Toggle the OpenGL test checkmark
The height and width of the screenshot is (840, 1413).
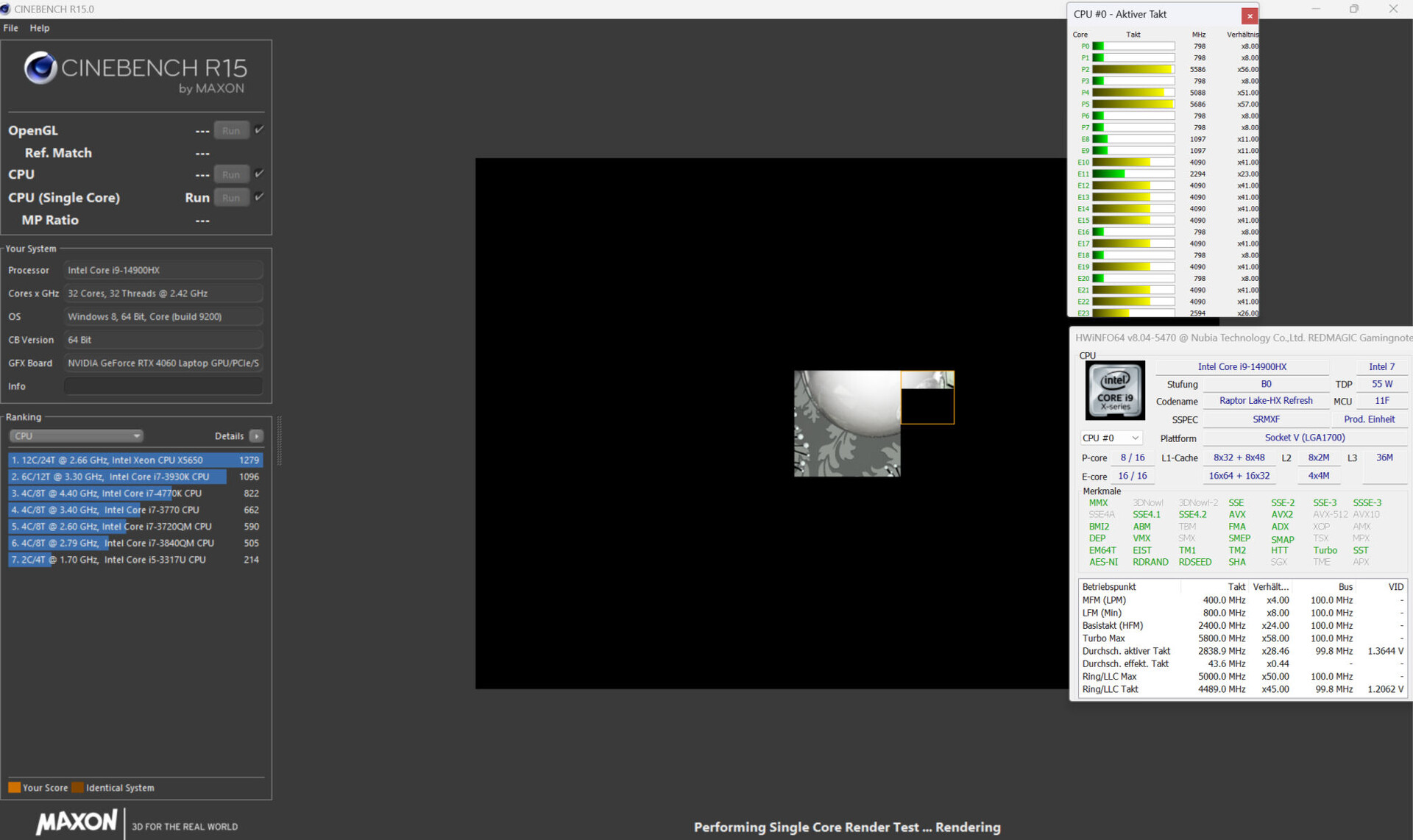259,129
